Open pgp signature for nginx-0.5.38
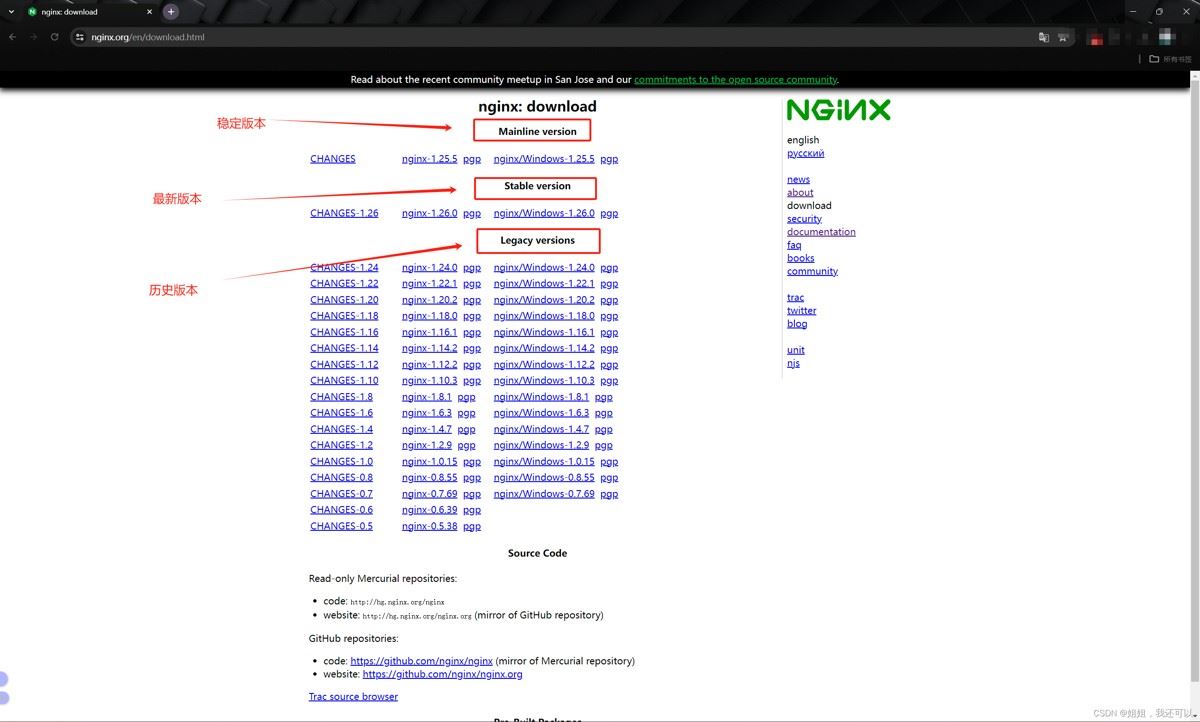This screenshot has width=1200, height=722. pyautogui.click(x=472, y=526)
